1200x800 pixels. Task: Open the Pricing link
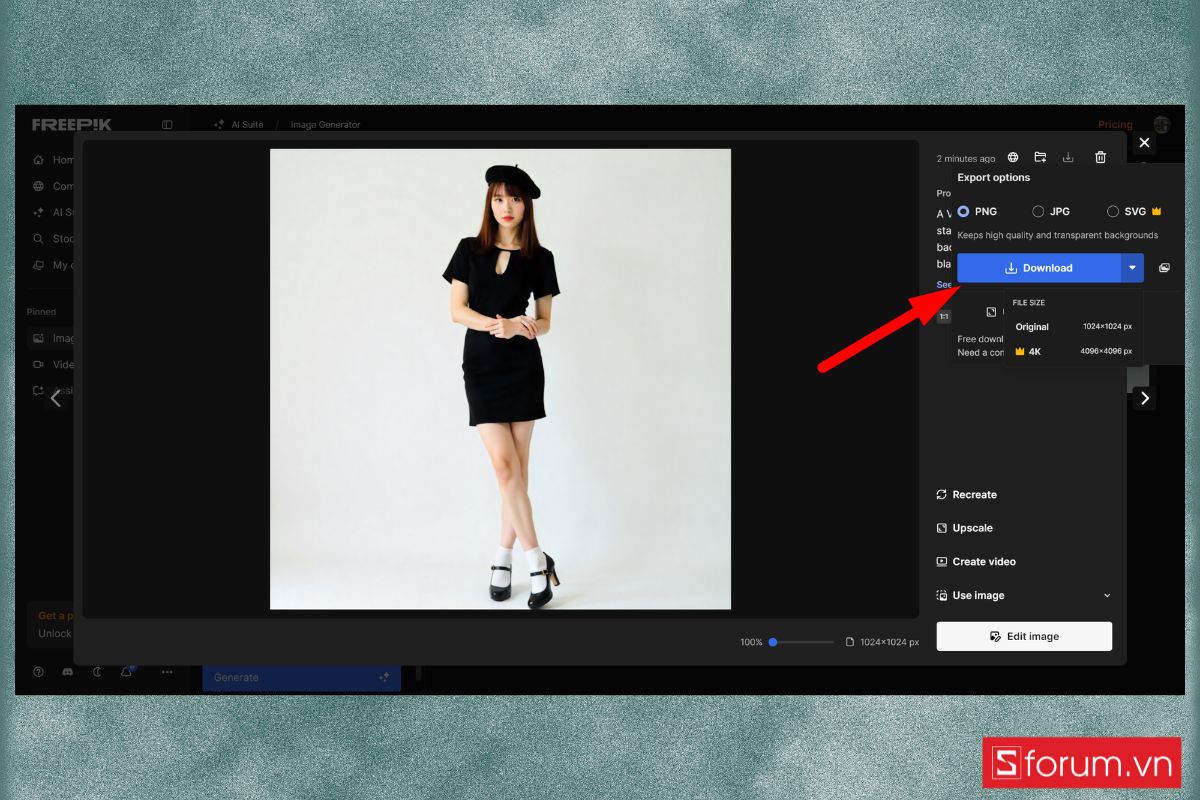pos(1115,125)
